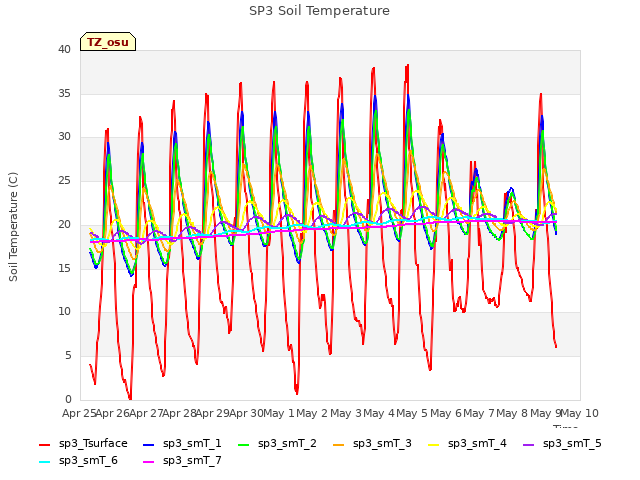Toggle sp3_smT_4 series legend label
Viewport: 640px width, 480px height.
(477, 444)
